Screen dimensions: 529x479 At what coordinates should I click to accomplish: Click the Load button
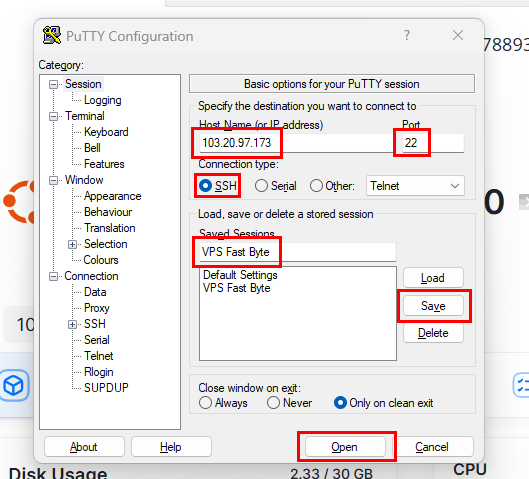click(x=433, y=278)
